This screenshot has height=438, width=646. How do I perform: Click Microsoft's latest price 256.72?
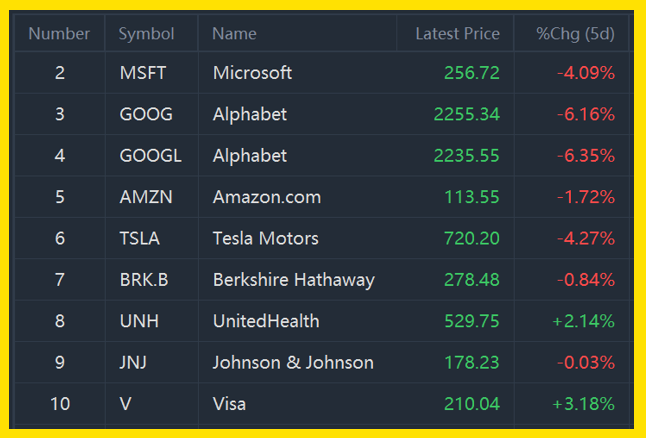(472, 73)
